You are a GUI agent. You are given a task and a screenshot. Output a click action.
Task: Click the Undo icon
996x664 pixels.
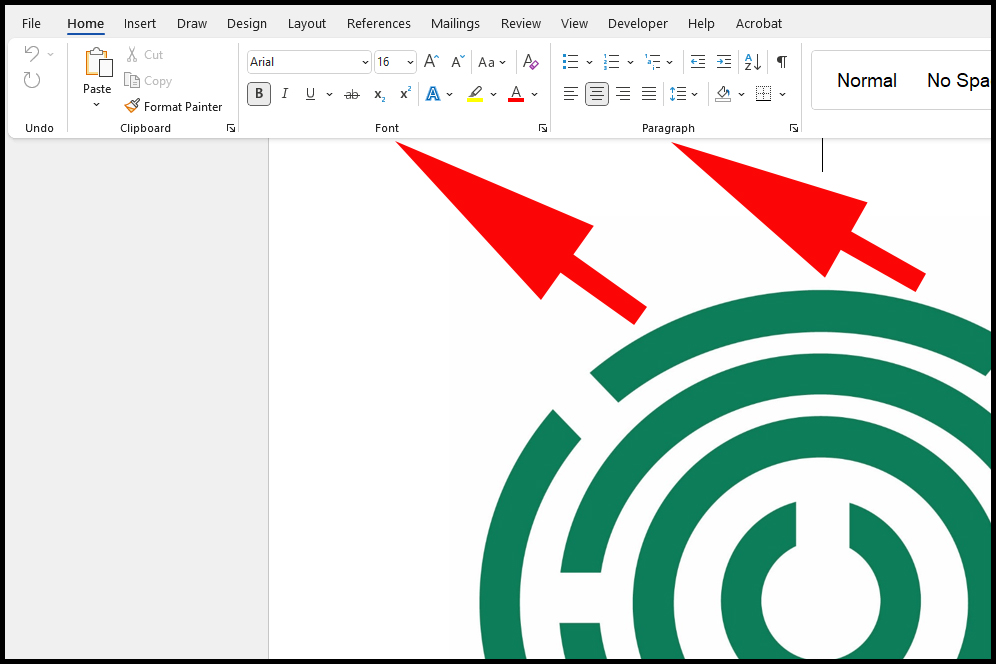32,54
